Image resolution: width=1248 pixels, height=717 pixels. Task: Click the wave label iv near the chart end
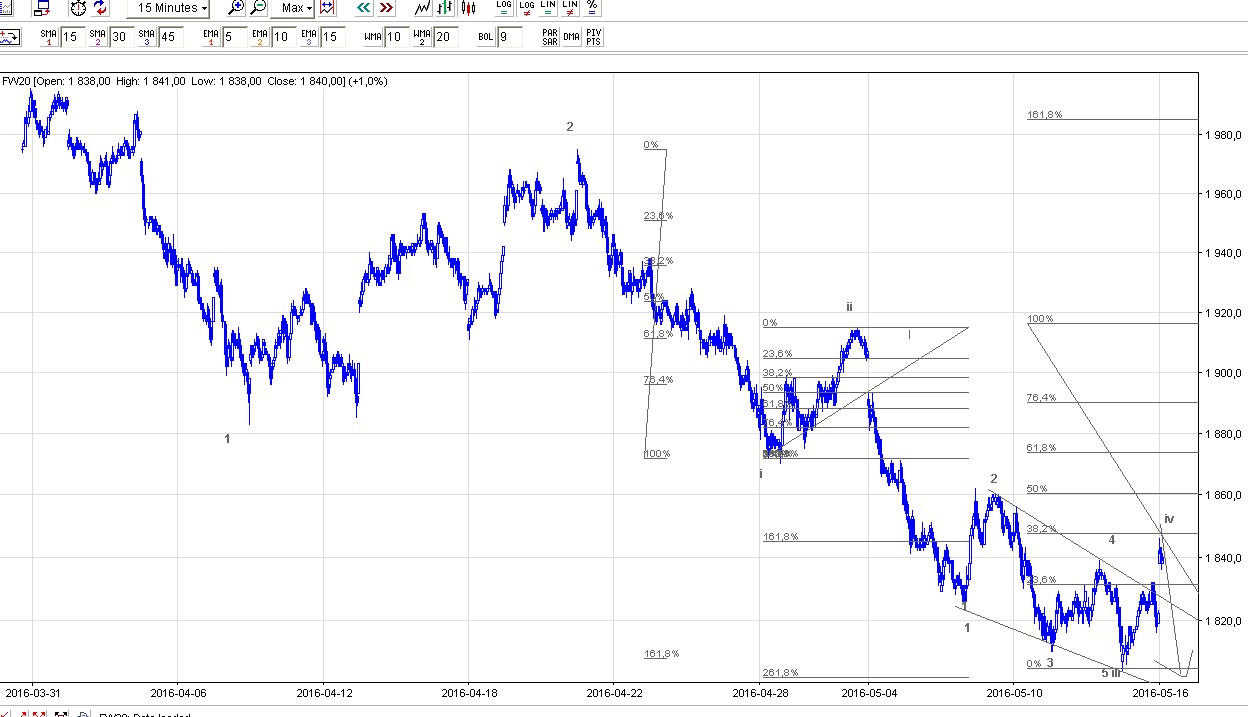(x=1168, y=518)
